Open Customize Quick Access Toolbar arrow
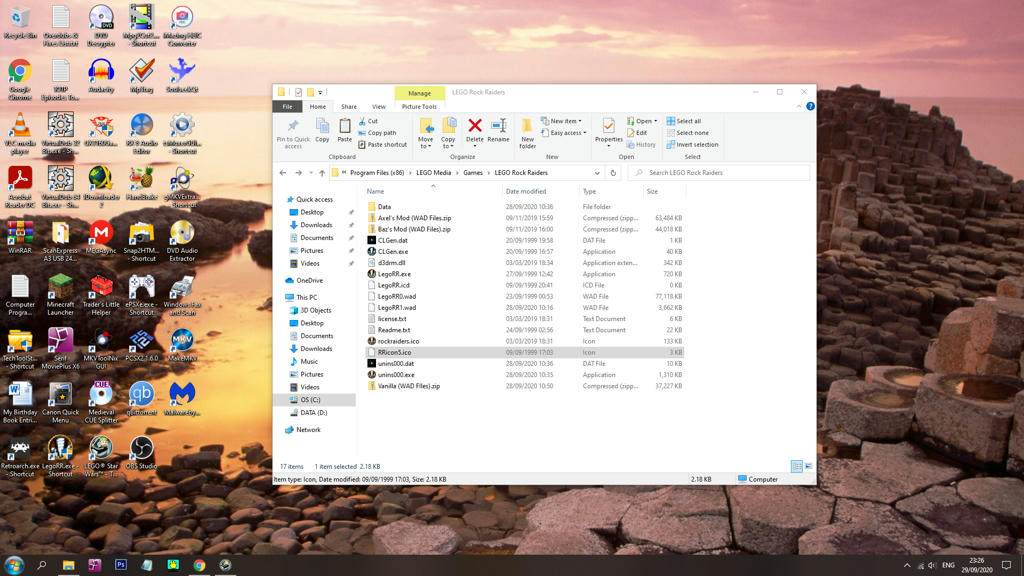The height and width of the screenshot is (576, 1024). (x=320, y=92)
